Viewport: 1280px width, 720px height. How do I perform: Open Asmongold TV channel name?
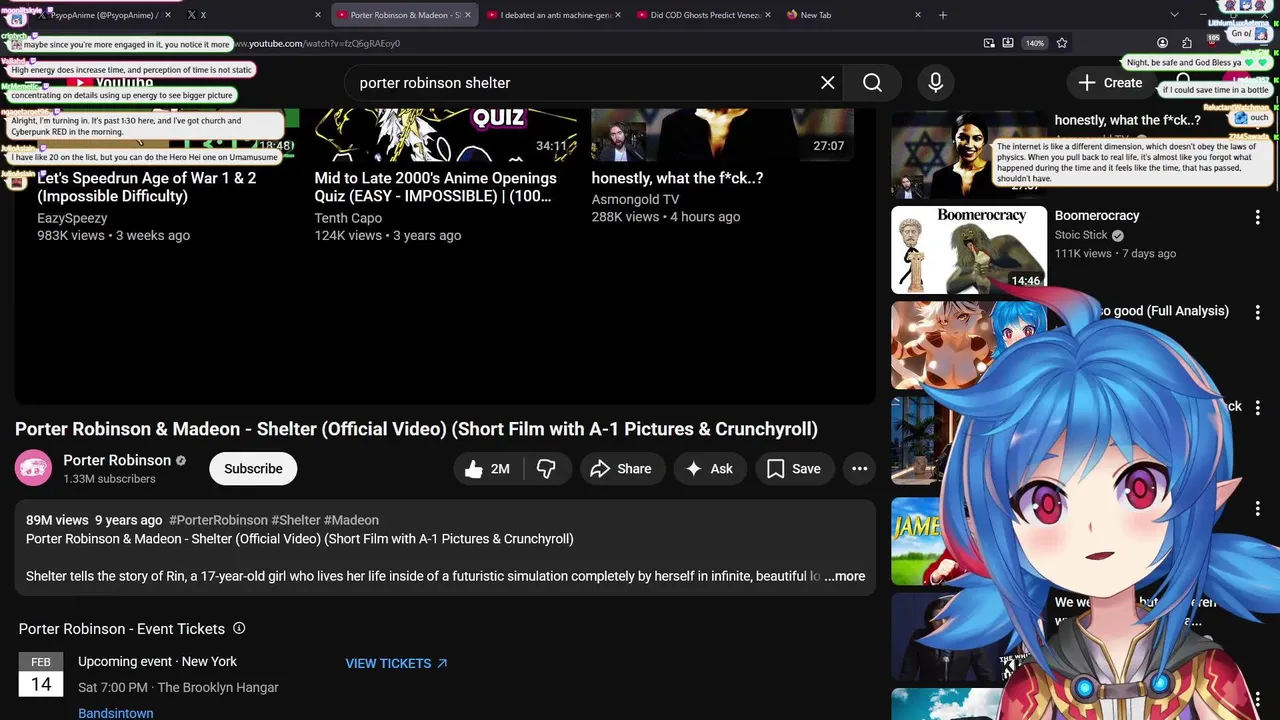coord(635,199)
